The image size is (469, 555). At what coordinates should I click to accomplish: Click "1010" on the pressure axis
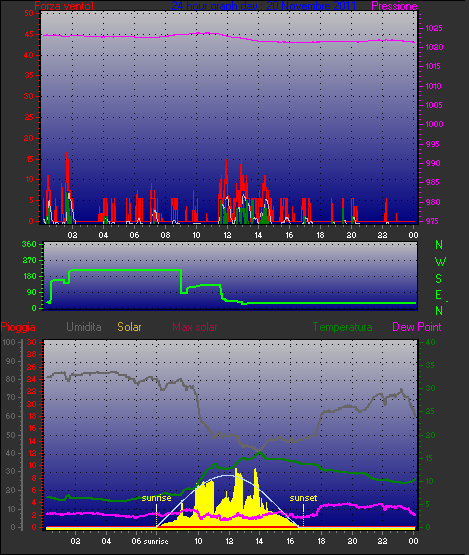434,86
